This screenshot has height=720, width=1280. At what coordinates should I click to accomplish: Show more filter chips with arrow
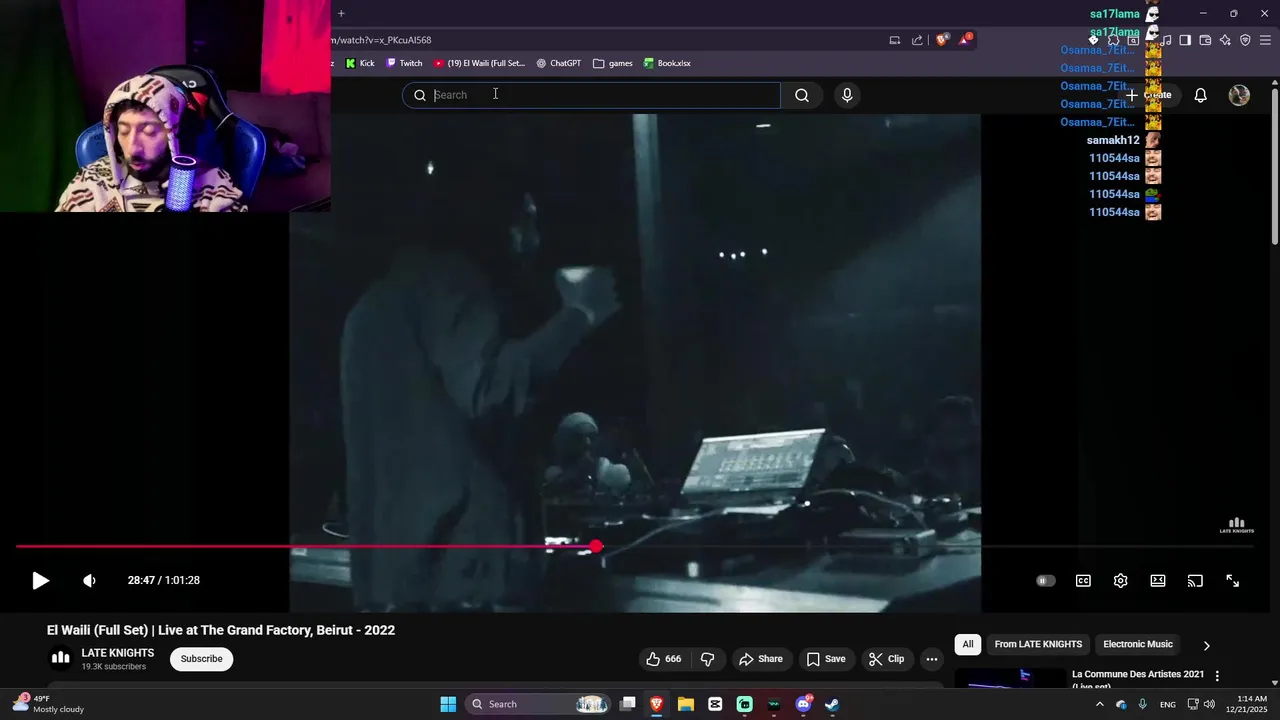(1206, 646)
